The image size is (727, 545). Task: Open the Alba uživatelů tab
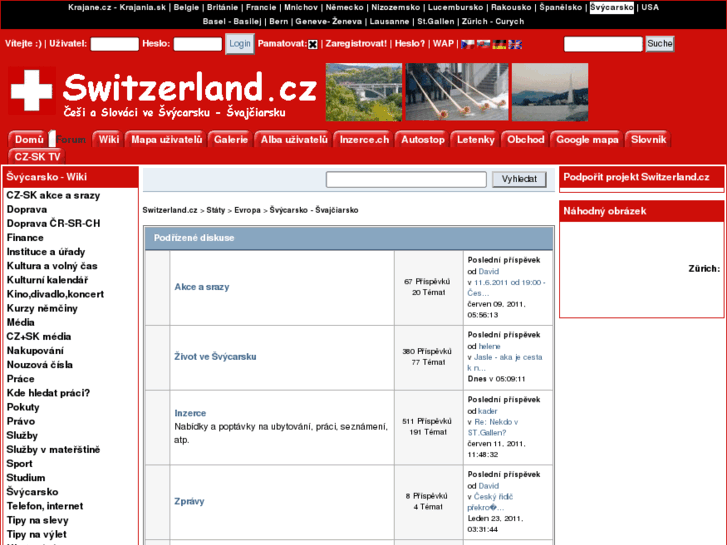[293, 140]
